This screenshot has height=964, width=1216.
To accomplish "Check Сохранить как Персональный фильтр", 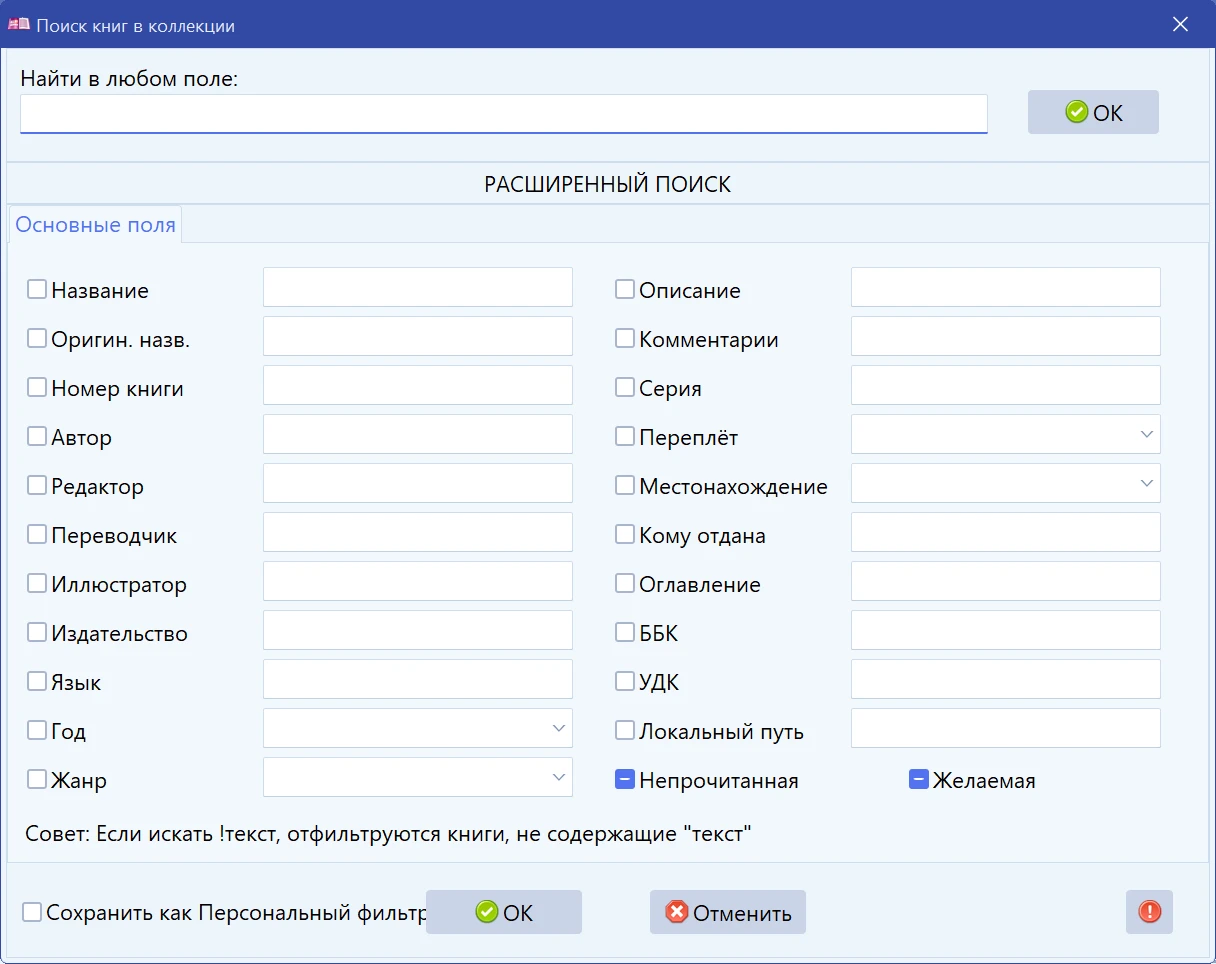I will [32, 913].
